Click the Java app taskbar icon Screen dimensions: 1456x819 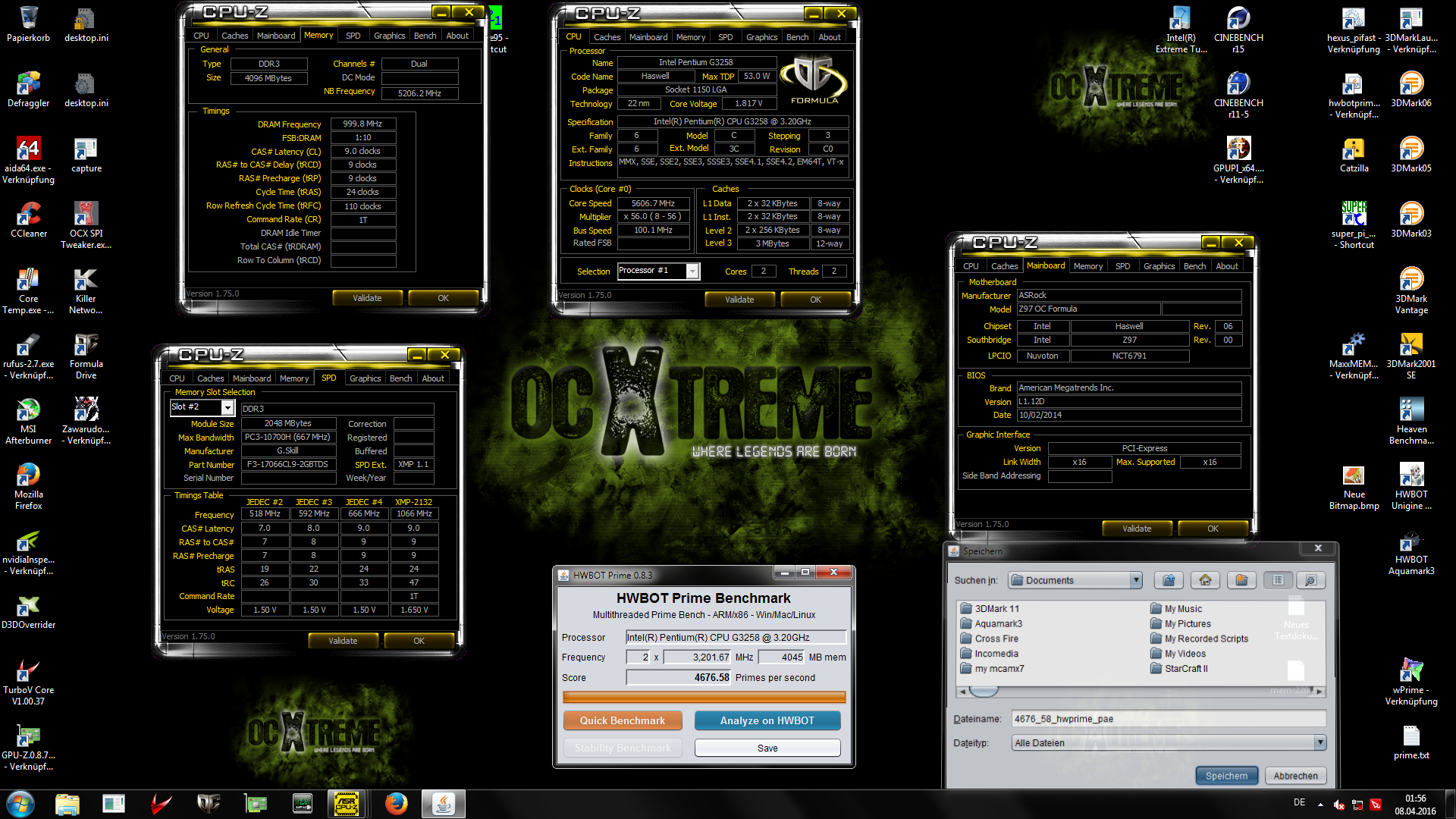click(444, 804)
